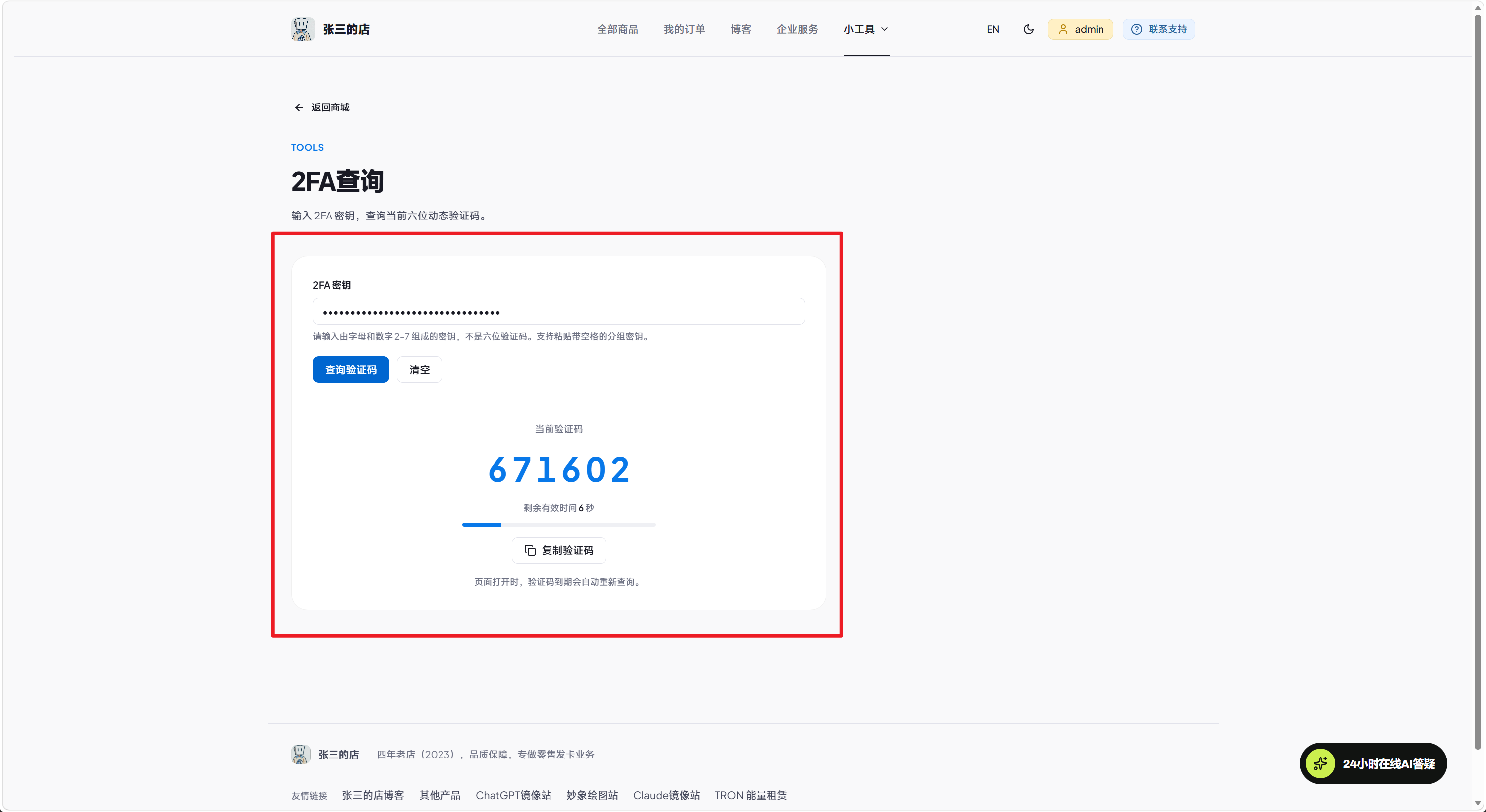Open the Claude镜像站 footer link
The width and height of the screenshot is (1486, 812).
[x=666, y=795]
